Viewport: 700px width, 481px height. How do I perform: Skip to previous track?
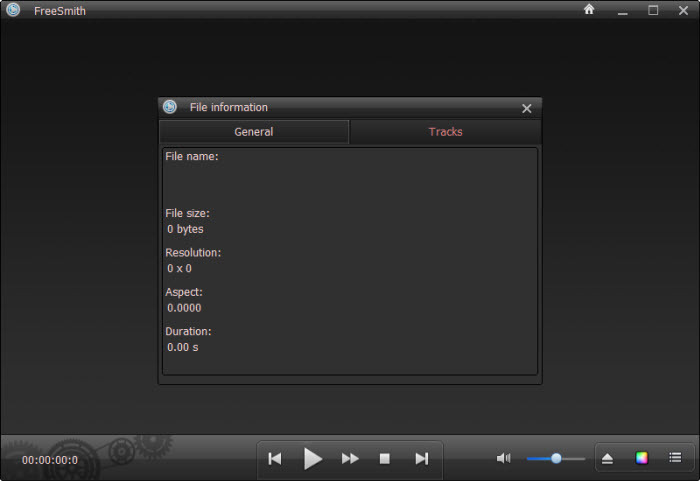pos(275,459)
